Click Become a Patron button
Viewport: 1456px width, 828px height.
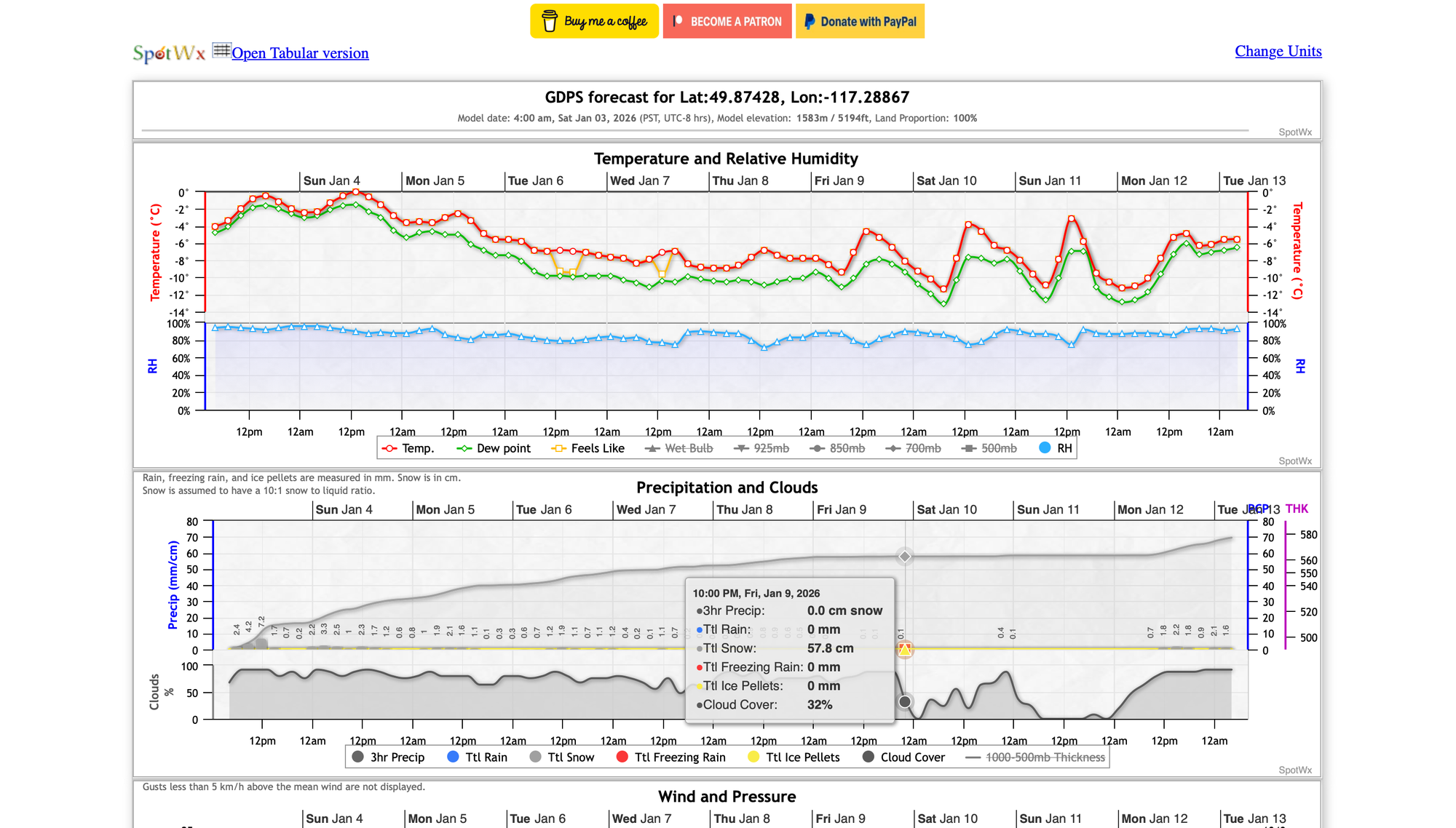click(727, 21)
